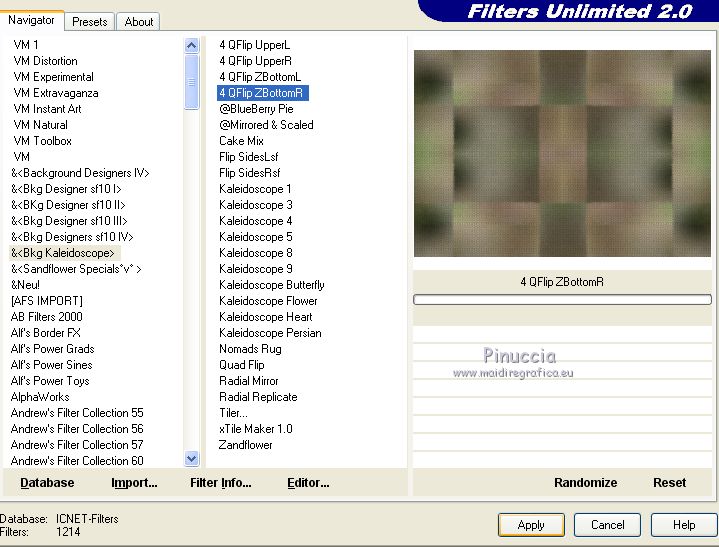Click the scroll up arrow in category list
This screenshot has height=547, width=719.
coord(191,45)
